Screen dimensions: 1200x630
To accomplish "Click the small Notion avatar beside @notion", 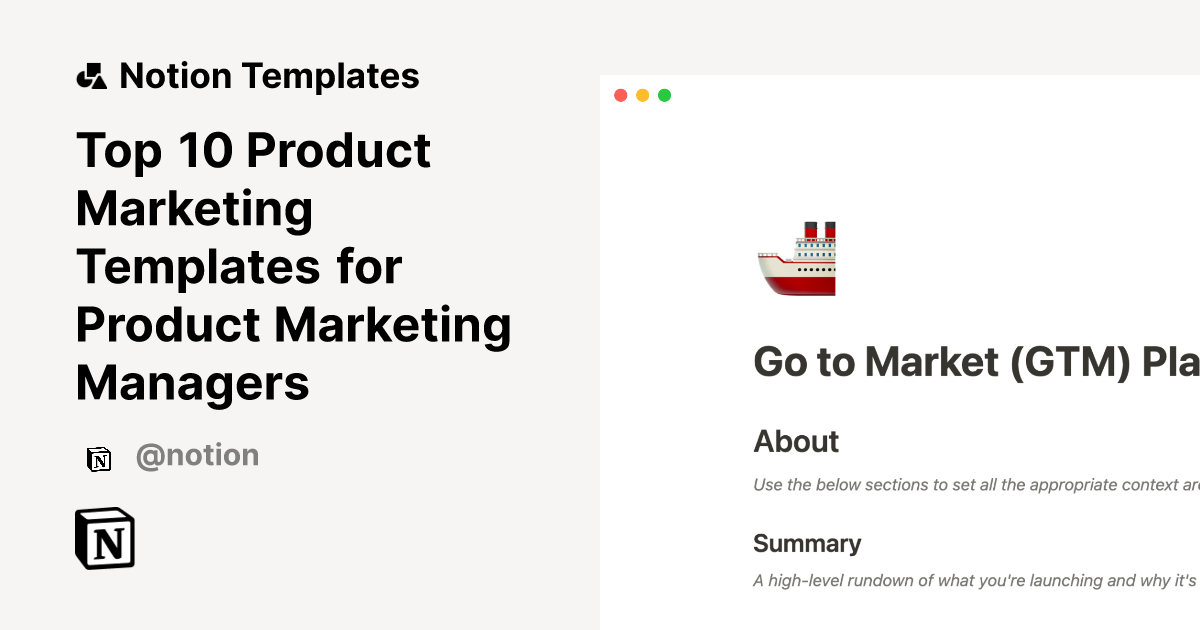I will (x=99, y=459).
